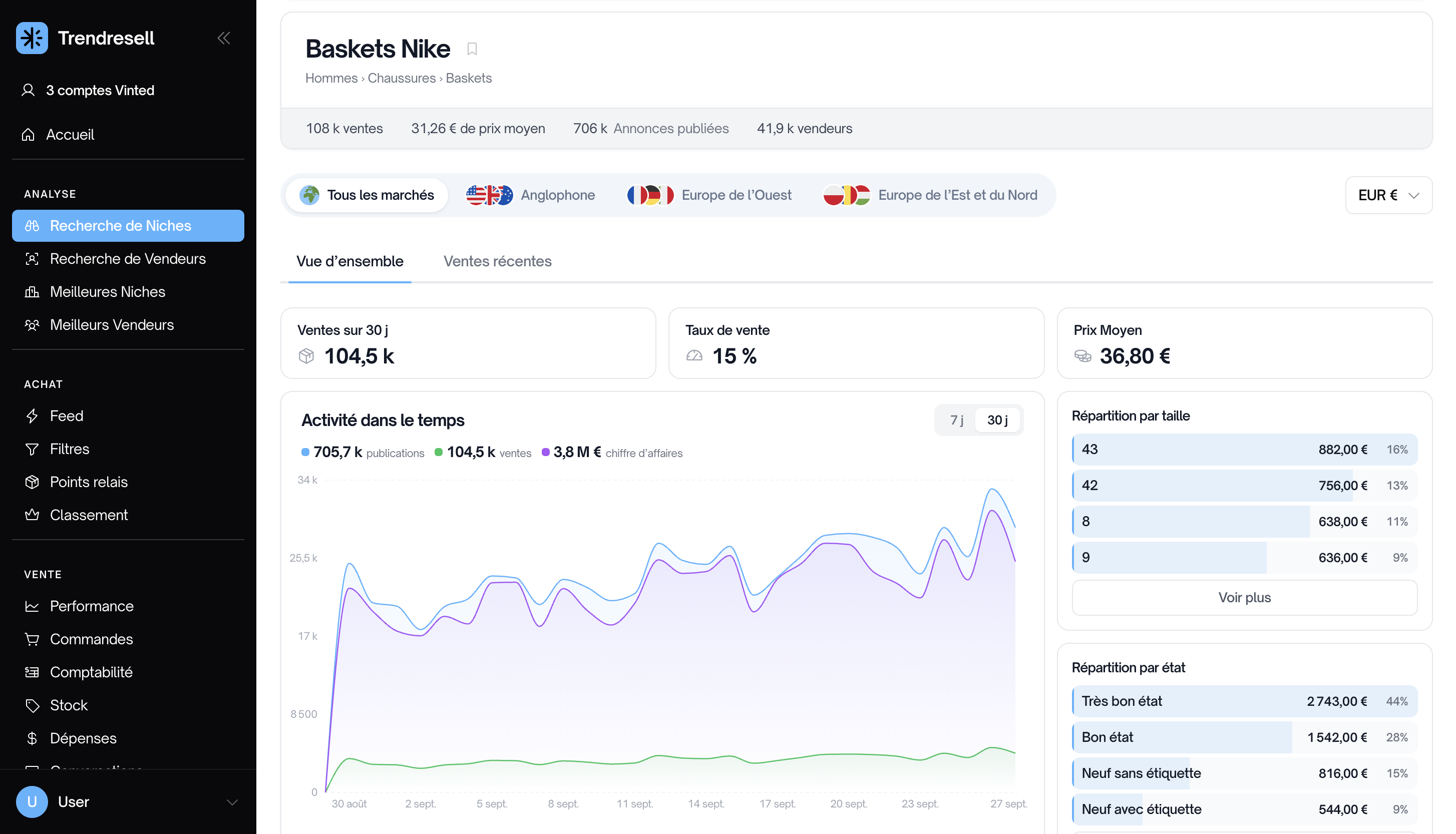Viewport: 1456px width, 834px height.
Task: Click the Commandes cart icon
Action: tap(32, 639)
